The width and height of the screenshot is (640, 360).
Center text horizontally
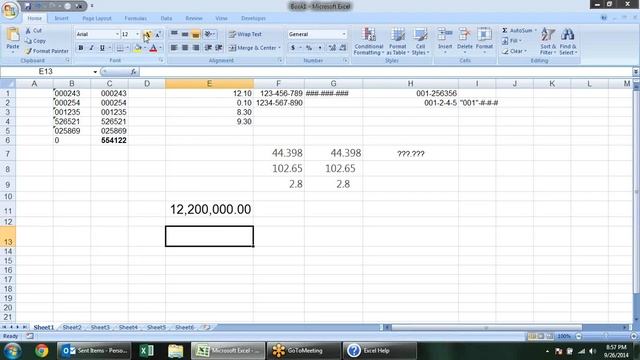click(x=185, y=48)
